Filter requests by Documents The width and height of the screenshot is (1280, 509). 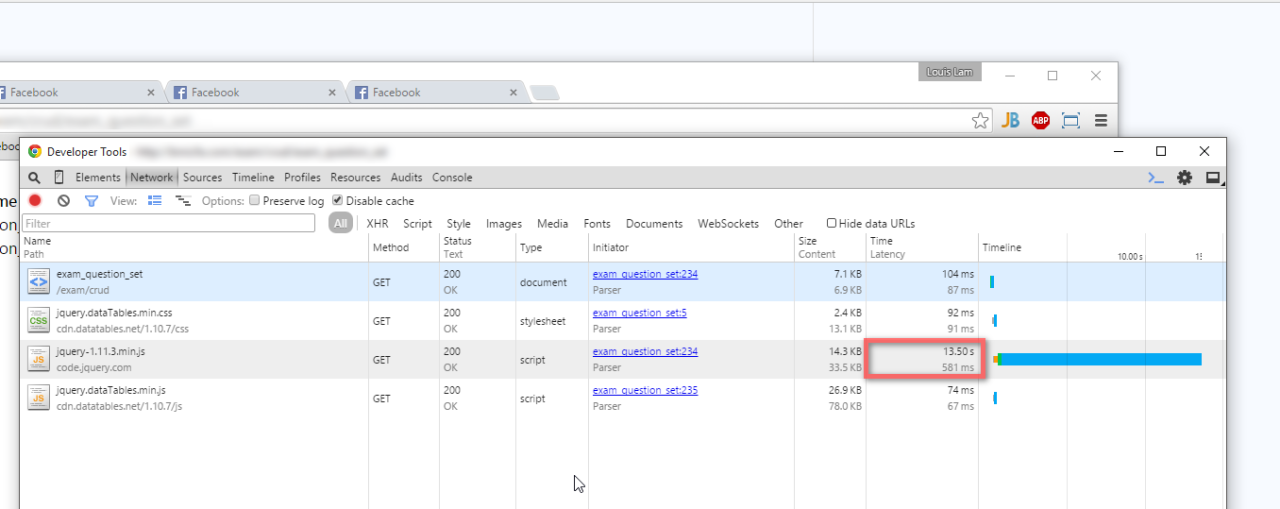(654, 224)
